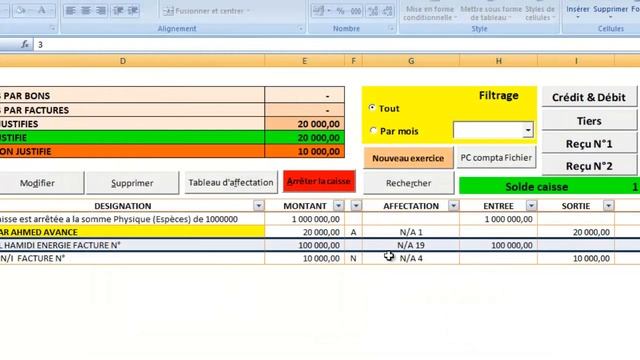640x360 pixels.
Task: Open Styles de cellules menu
Action: 540,13
